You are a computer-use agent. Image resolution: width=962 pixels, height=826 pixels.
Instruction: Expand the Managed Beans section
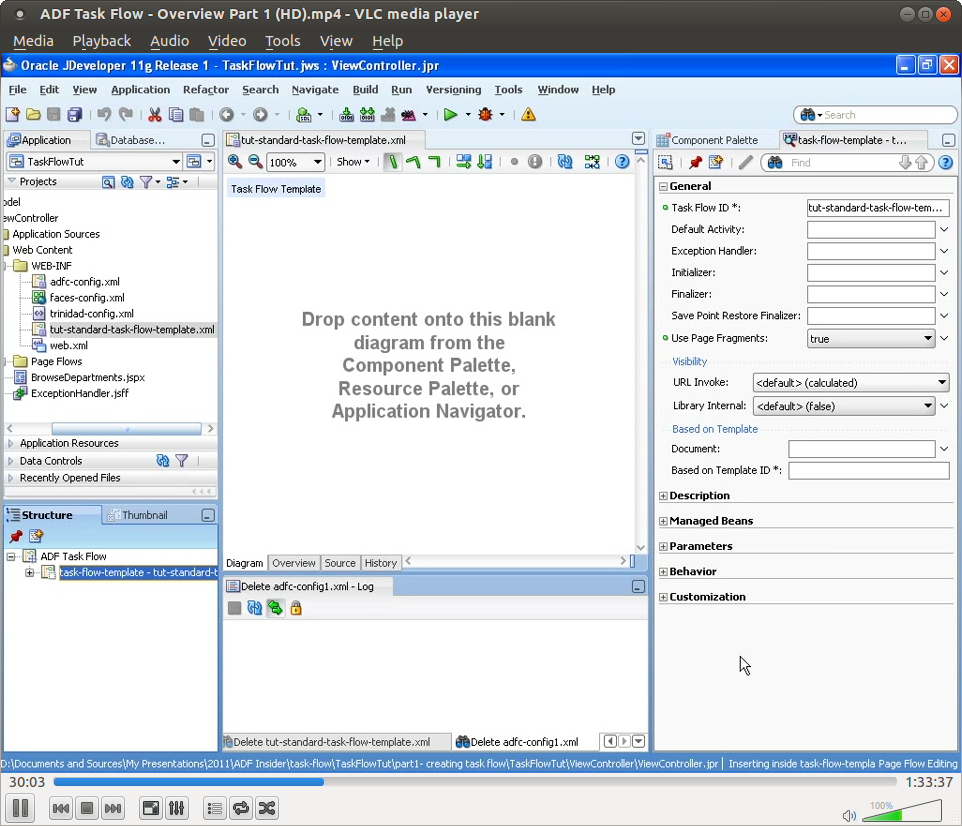661,520
